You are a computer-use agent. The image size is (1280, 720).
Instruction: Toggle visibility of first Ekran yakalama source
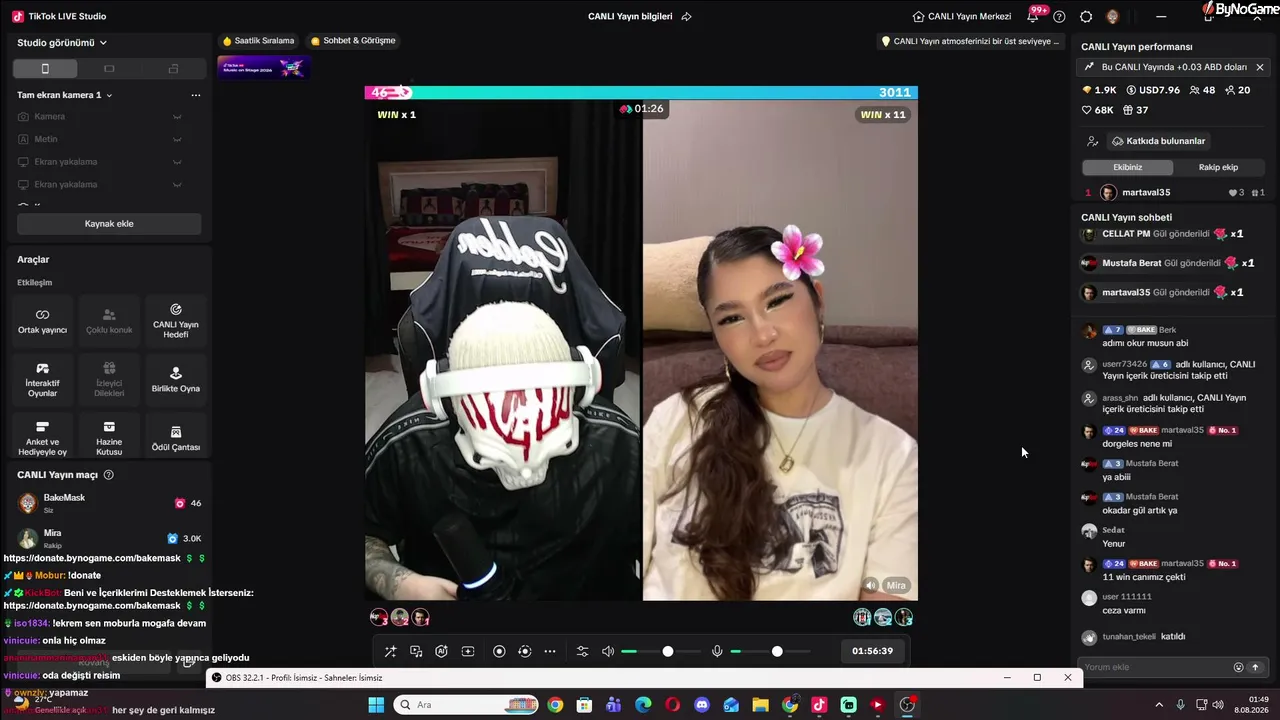[x=177, y=162]
